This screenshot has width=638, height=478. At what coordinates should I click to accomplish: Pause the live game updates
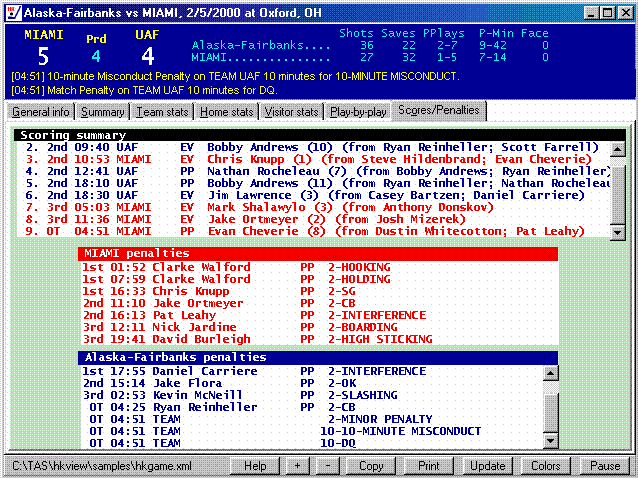point(605,466)
